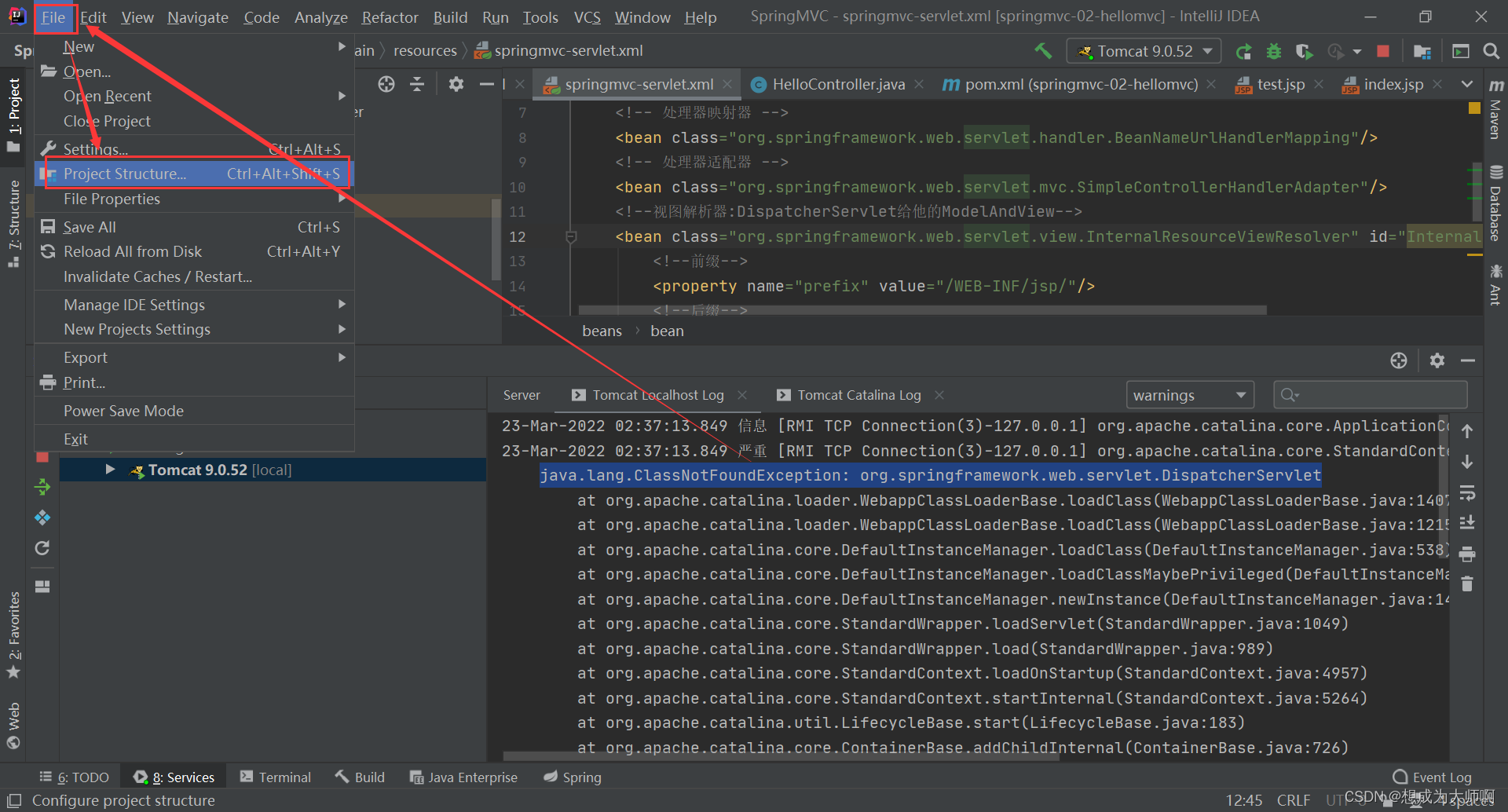This screenshot has width=1508, height=812.
Task: Choose Reload All from Disk
Action: pyautogui.click(x=195, y=251)
